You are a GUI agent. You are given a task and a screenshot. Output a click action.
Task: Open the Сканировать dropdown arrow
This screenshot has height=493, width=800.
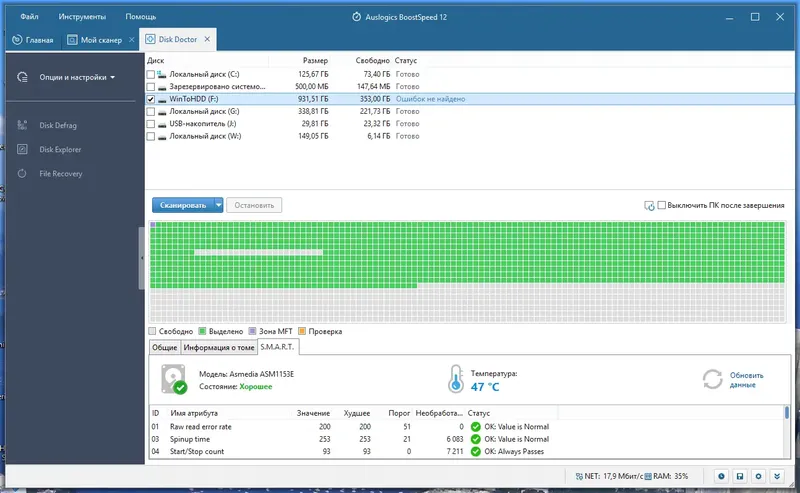tap(218, 205)
